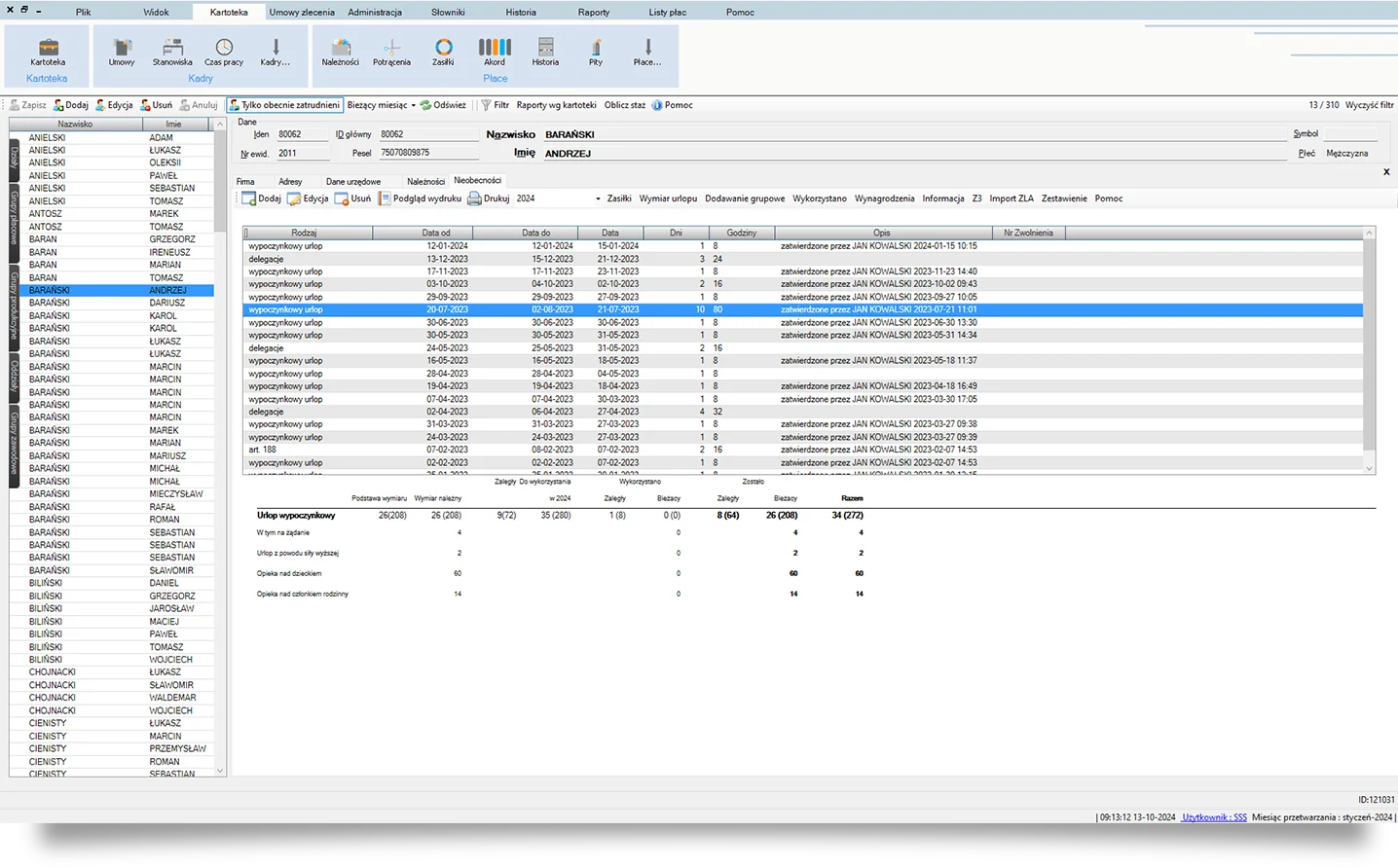Screen dimensions: 1398x868
Task: Click Usuń in the absences toolbar
Action: coord(352,199)
